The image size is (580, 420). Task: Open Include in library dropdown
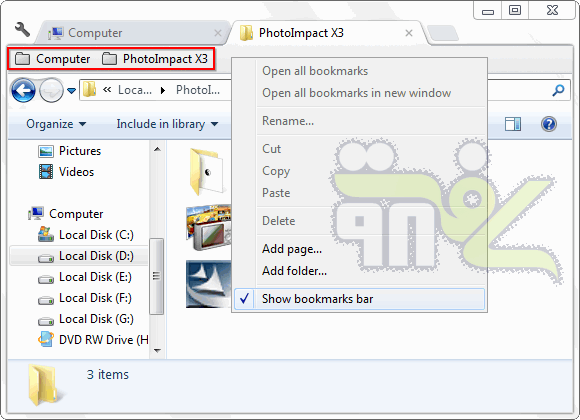tap(167, 124)
